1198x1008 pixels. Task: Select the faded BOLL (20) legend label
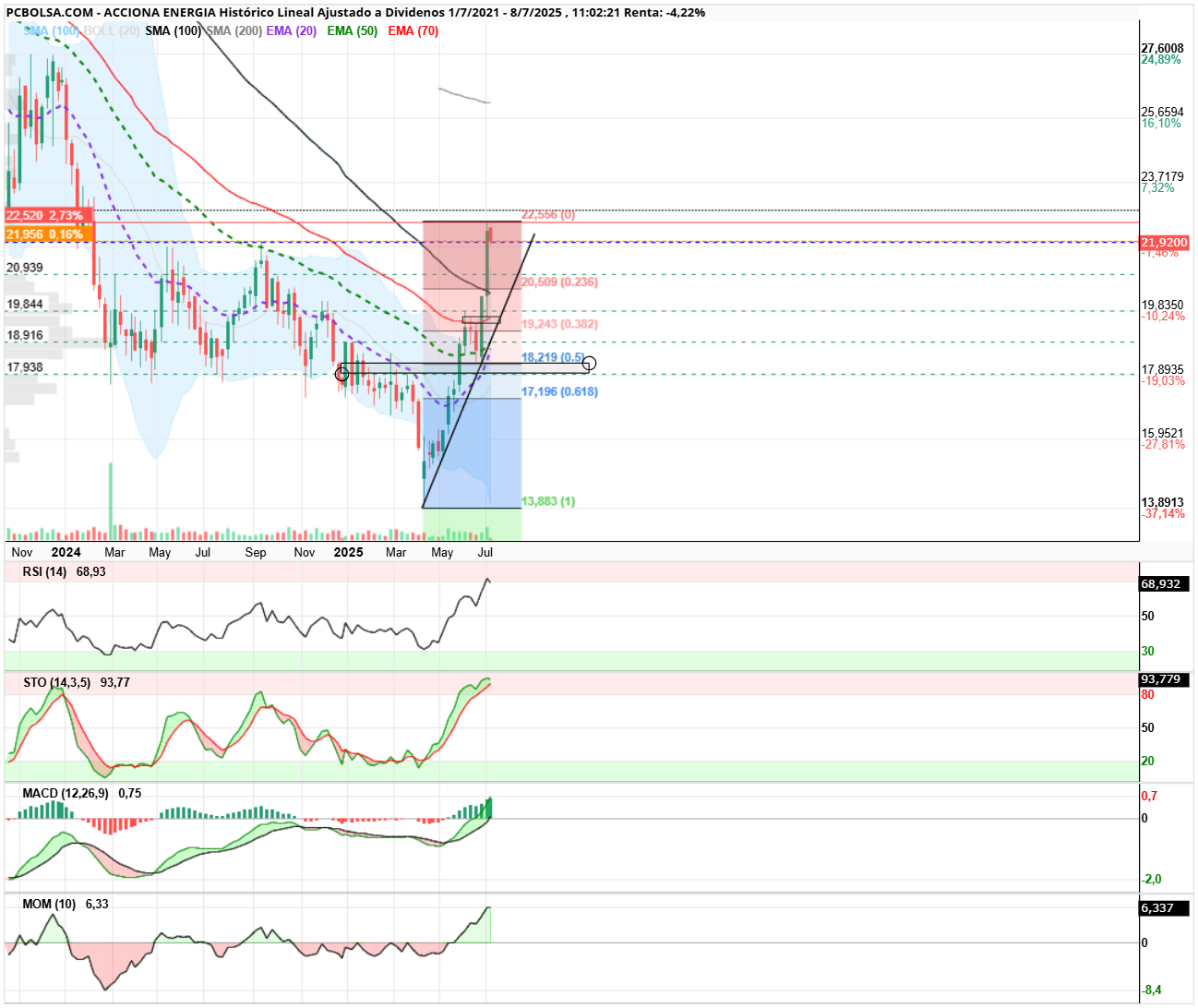click(x=112, y=30)
